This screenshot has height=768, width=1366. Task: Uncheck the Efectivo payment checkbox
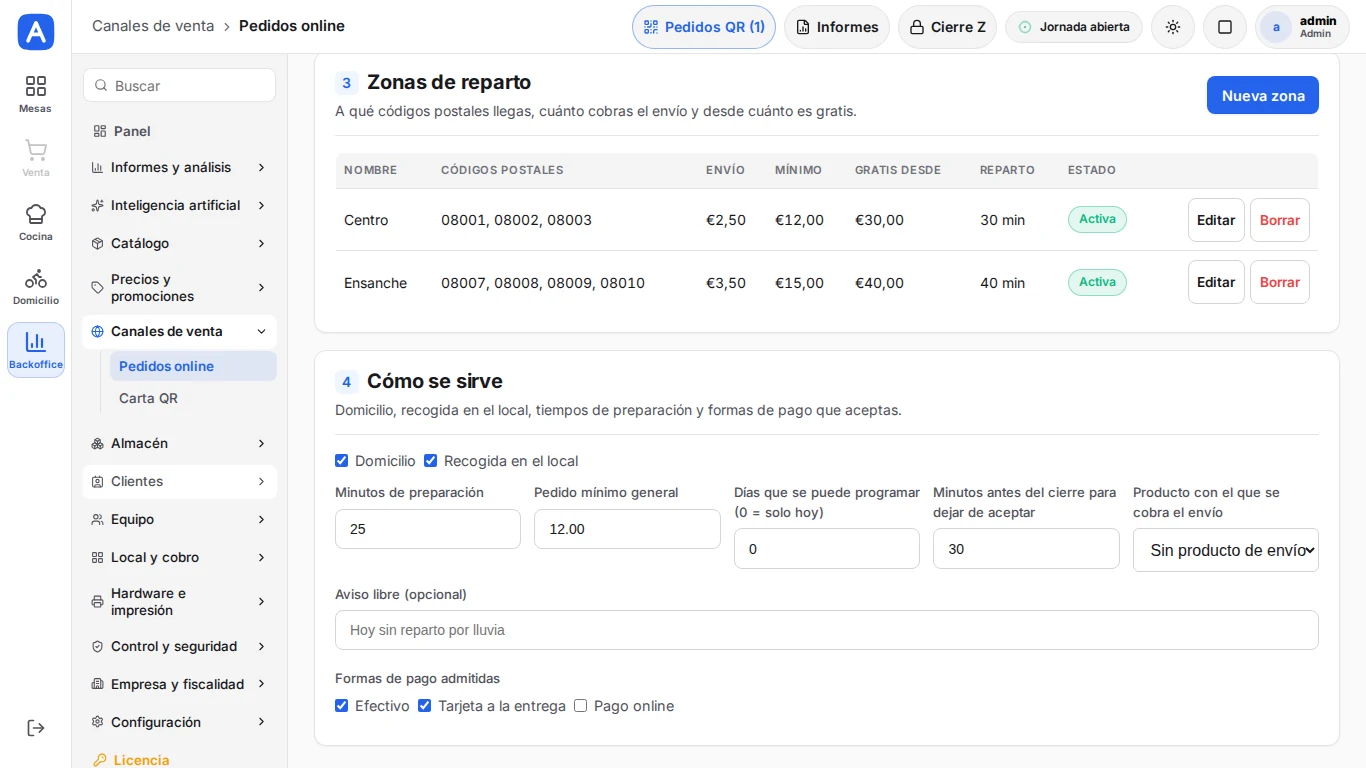(x=342, y=706)
